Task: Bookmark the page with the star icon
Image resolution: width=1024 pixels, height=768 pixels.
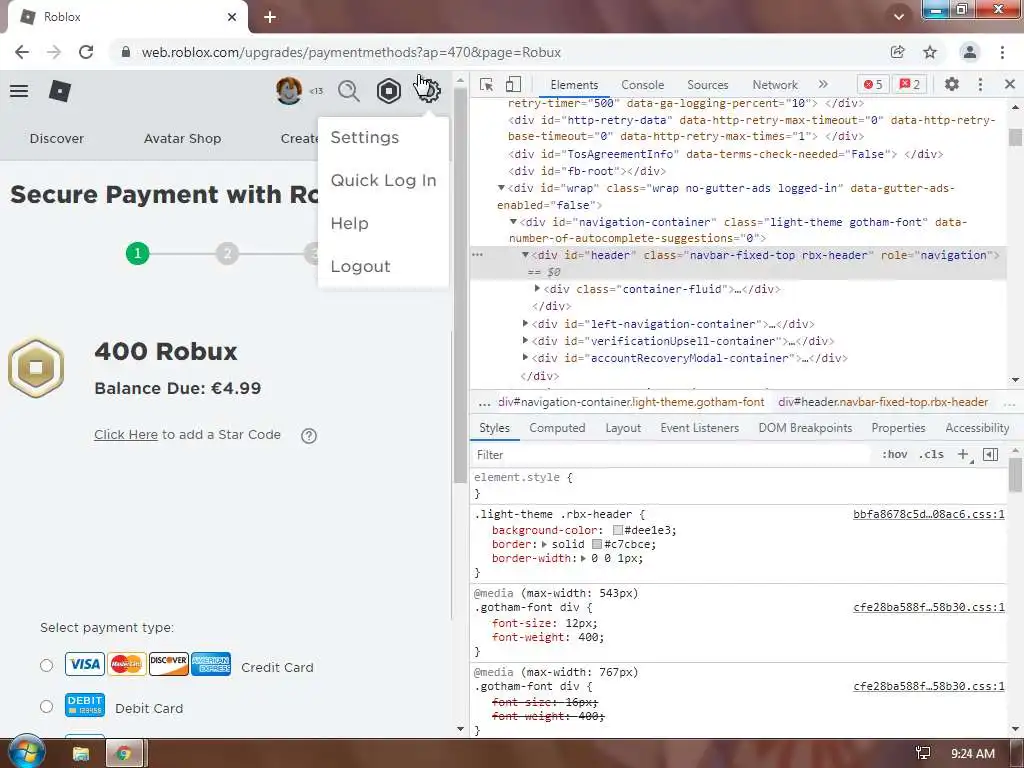Action: [x=930, y=52]
